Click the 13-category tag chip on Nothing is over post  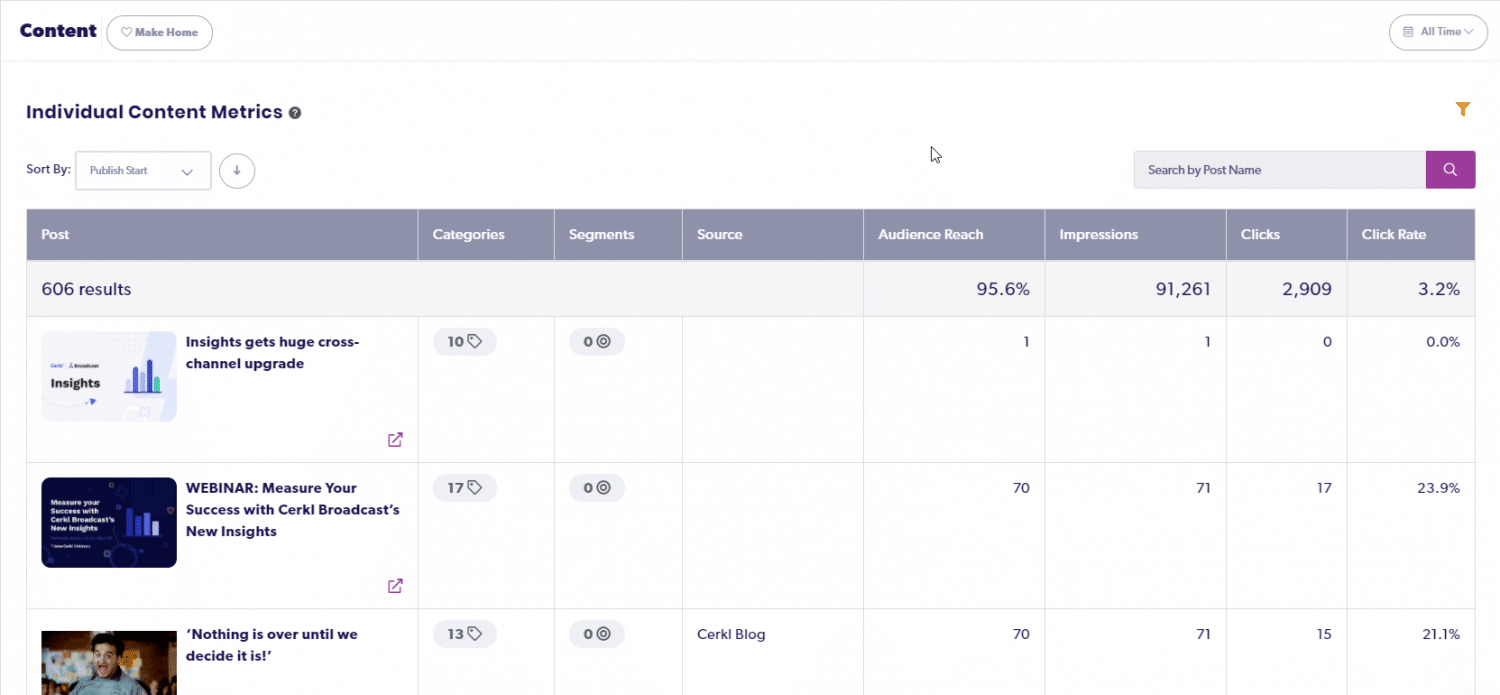(464, 633)
